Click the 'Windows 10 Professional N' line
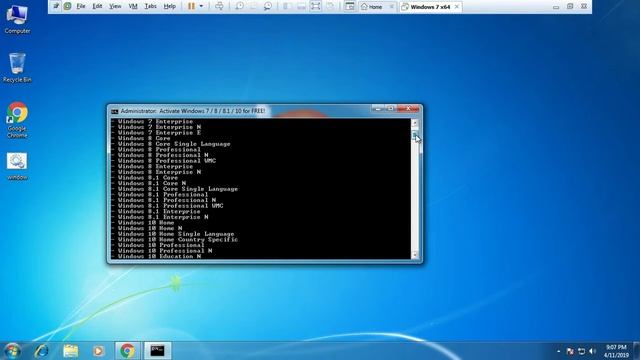This screenshot has width=640, height=360. click(165, 251)
